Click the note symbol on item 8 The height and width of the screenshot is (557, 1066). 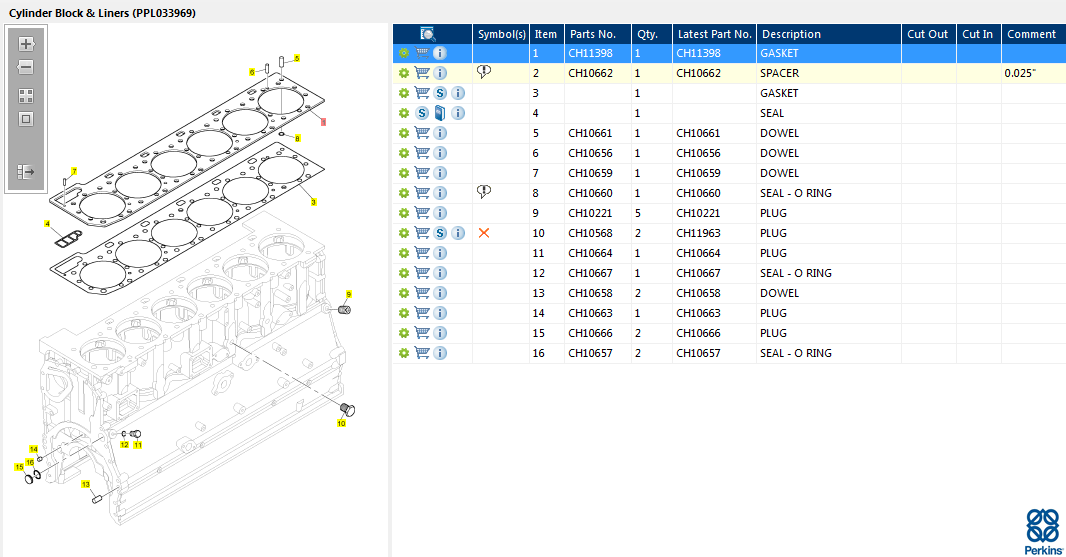(x=484, y=192)
